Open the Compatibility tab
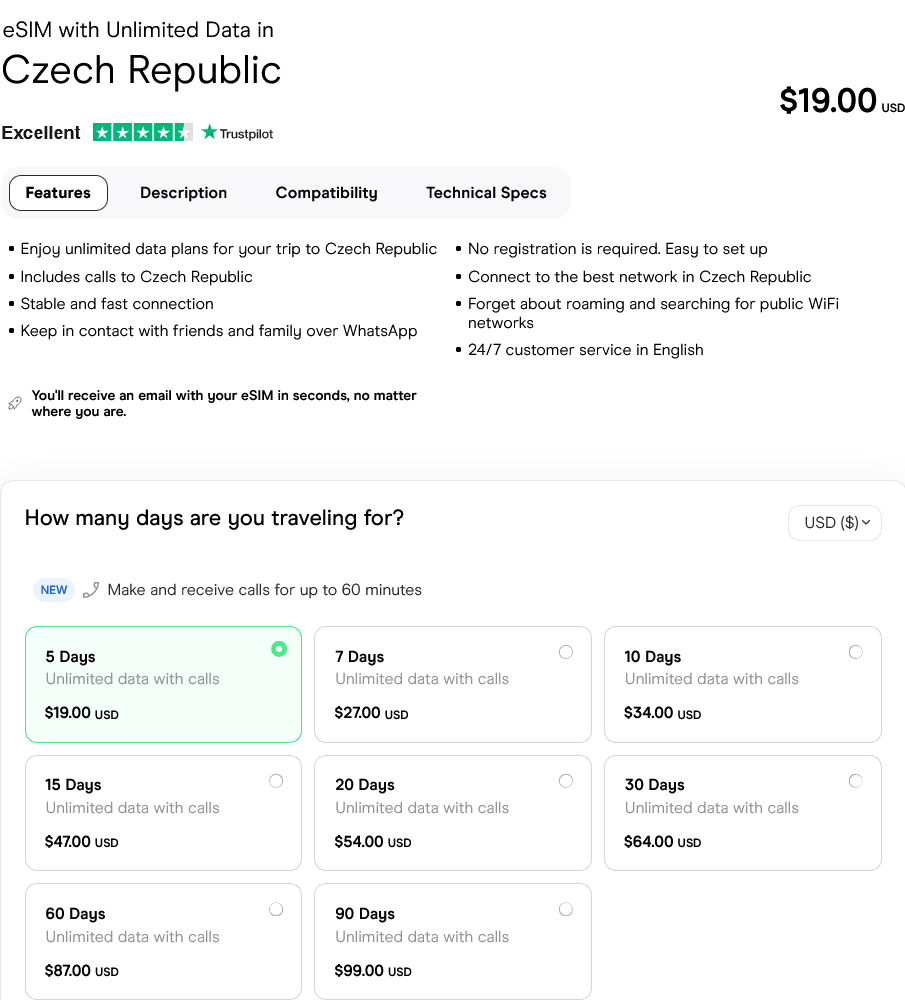This screenshot has width=905, height=1000. (x=326, y=193)
